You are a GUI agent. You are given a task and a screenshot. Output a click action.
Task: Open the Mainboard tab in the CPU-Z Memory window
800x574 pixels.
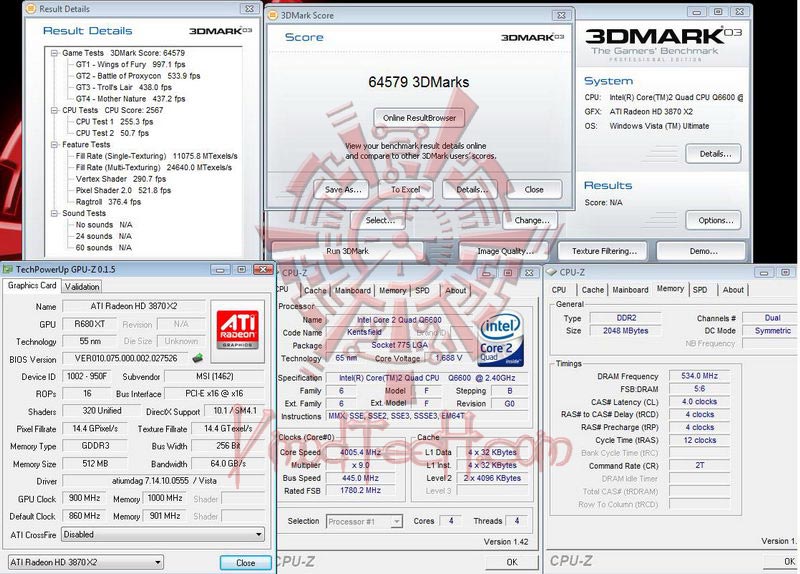(x=631, y=290)
